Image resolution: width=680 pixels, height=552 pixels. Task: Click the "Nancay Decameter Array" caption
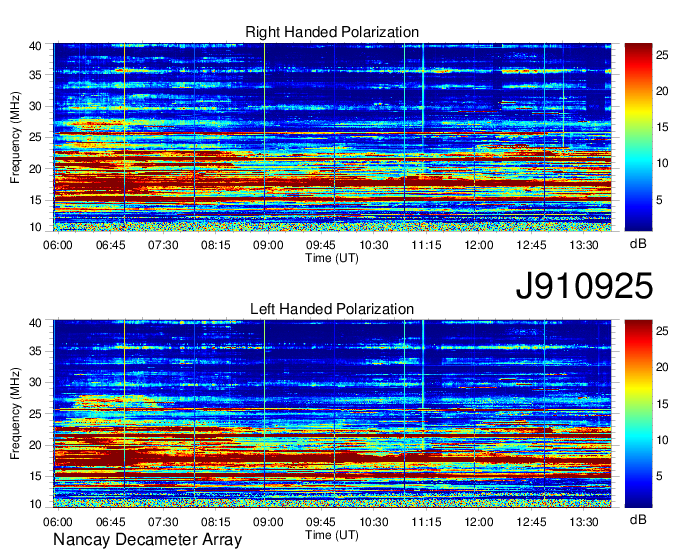147,540
